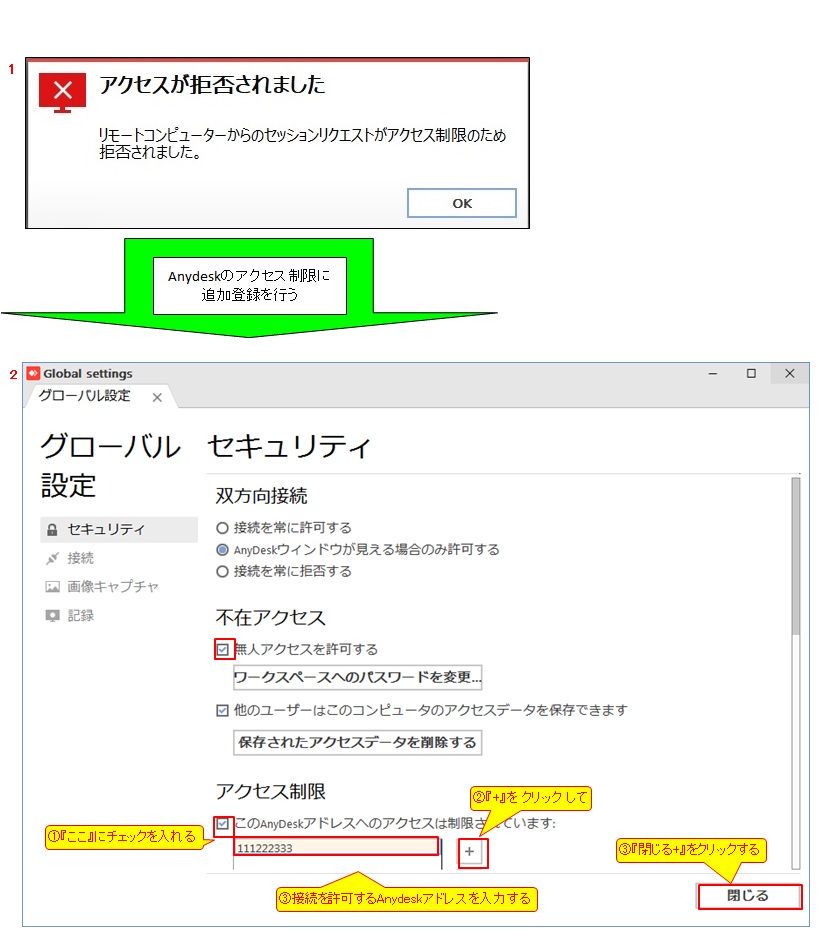Toggle 他のユーザーはアクセスデータを保存できます checkbox

click(x=223, y=710)
